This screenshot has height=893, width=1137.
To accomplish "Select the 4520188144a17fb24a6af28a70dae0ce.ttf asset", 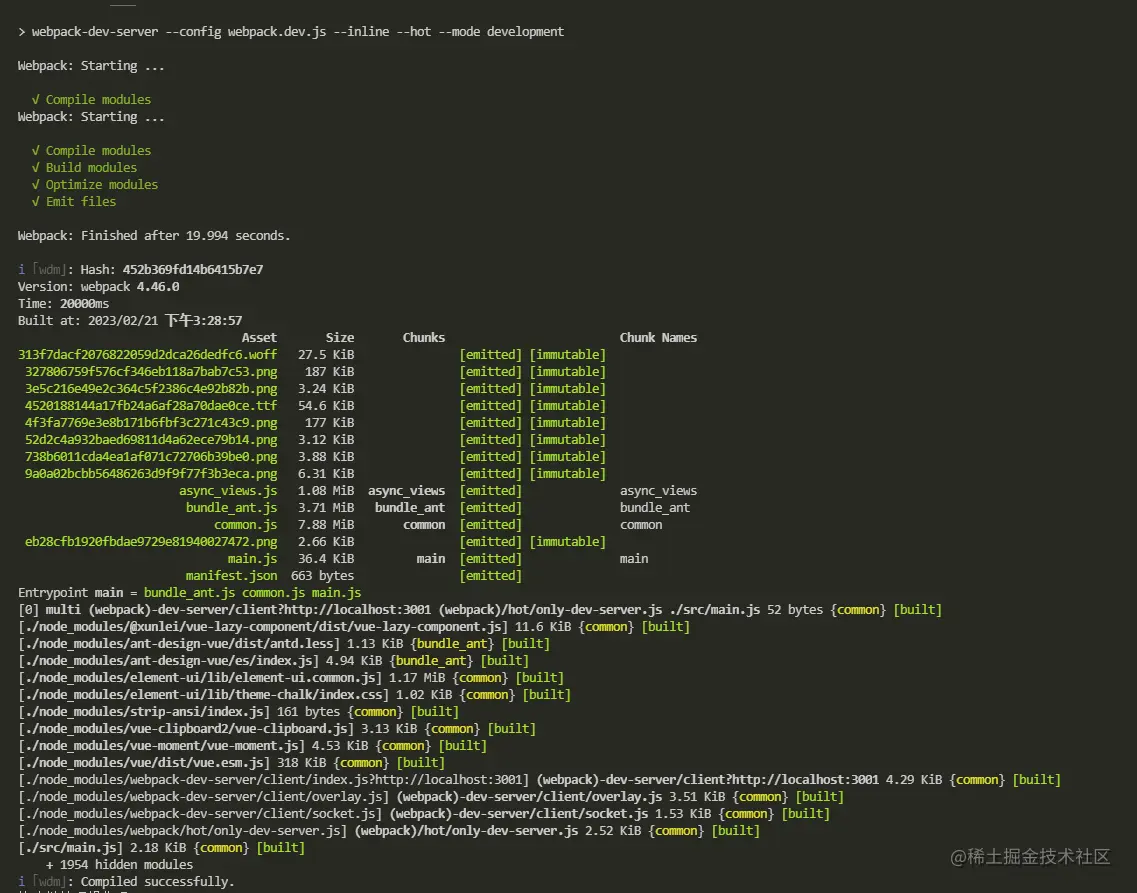I will 151,406.
